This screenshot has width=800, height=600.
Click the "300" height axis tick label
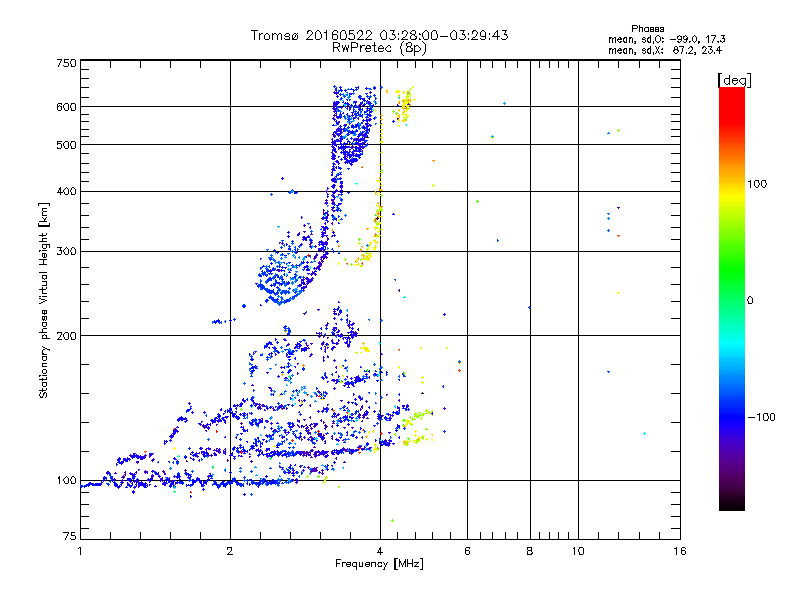pos(66,252)
